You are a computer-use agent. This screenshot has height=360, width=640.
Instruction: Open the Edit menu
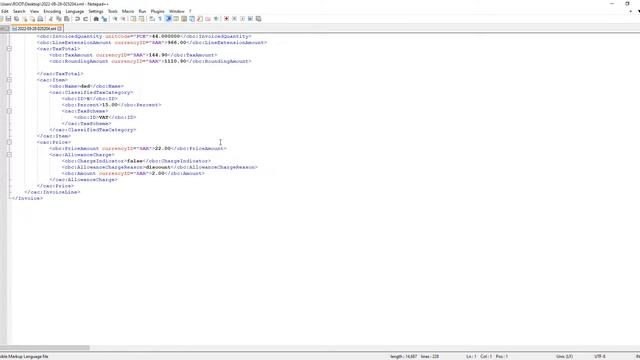(x=5, y=11)
